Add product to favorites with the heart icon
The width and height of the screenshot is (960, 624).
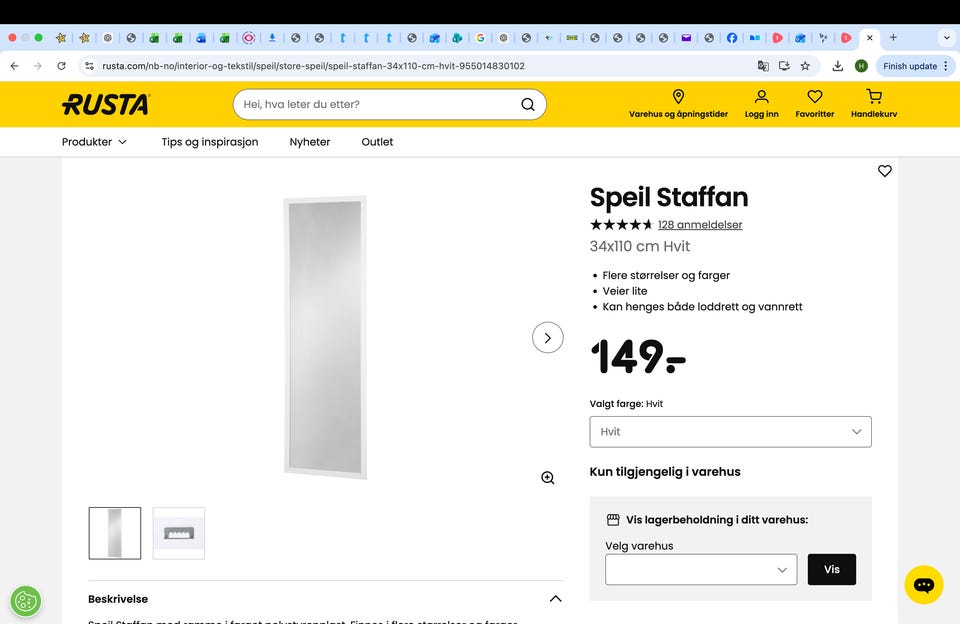click(x=885, y=171)
